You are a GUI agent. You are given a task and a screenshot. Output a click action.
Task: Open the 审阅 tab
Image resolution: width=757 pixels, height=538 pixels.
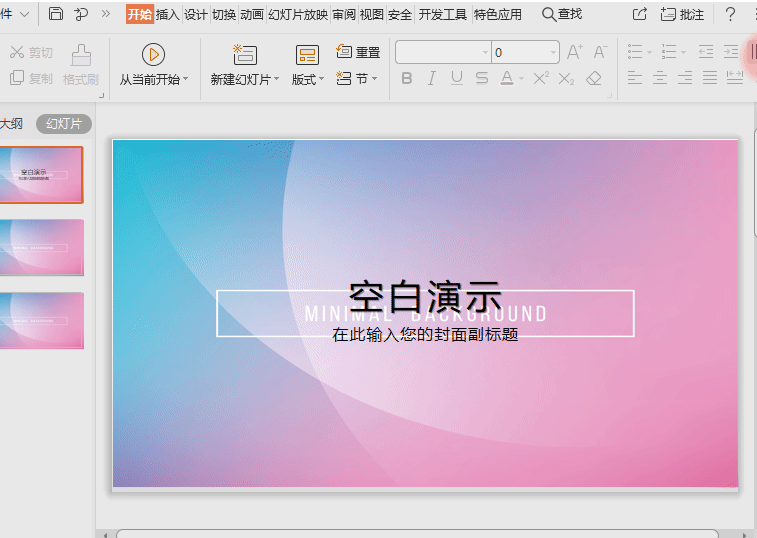click(344, 14)
